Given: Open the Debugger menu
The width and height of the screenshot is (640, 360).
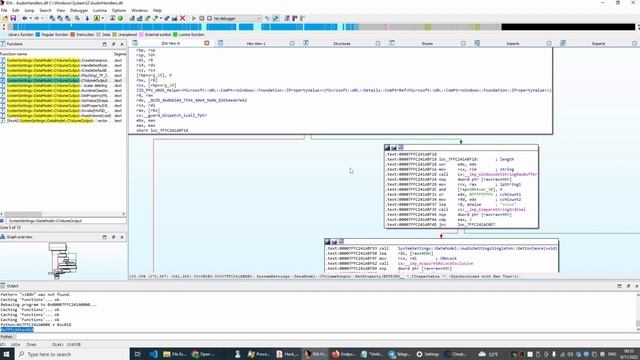Looking at the screenshot, I should [x=79, y=10].
